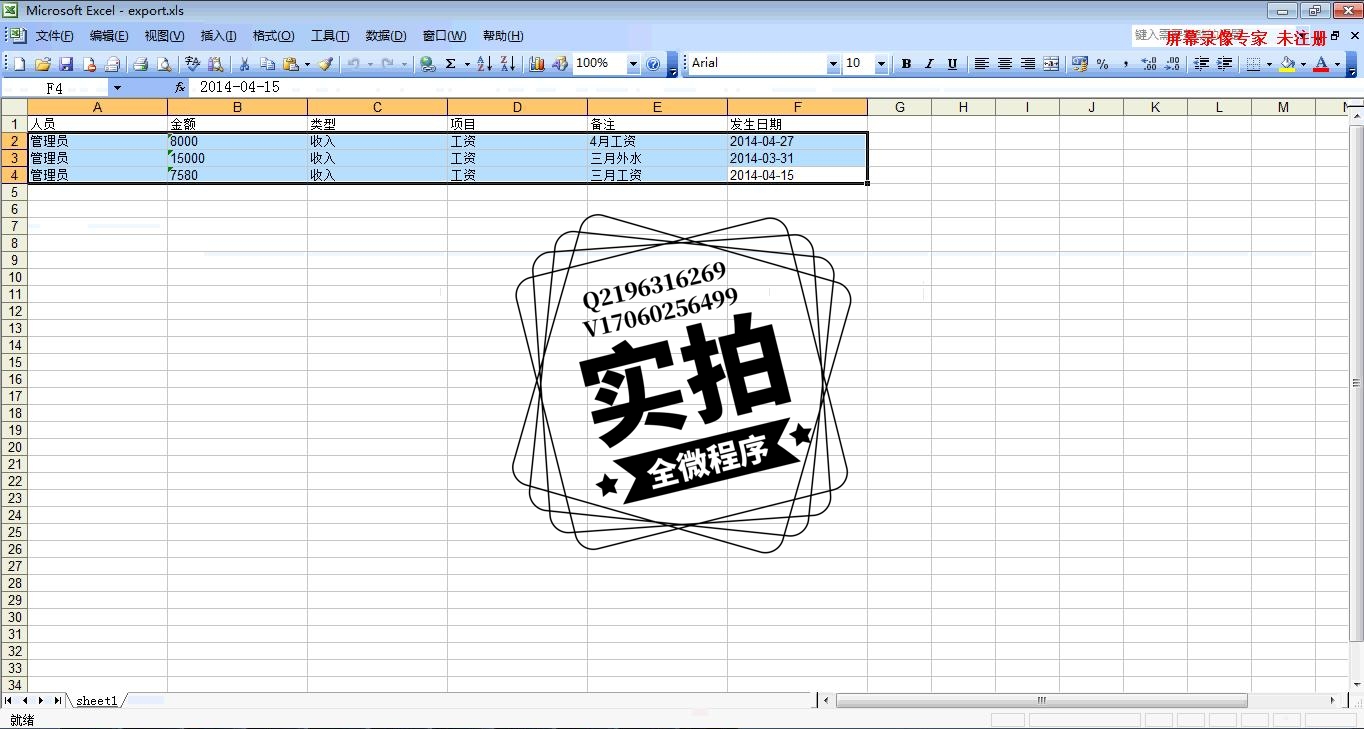The image size is (1364, 729).
Task: Create a new blank workbook
Action: 19,64
